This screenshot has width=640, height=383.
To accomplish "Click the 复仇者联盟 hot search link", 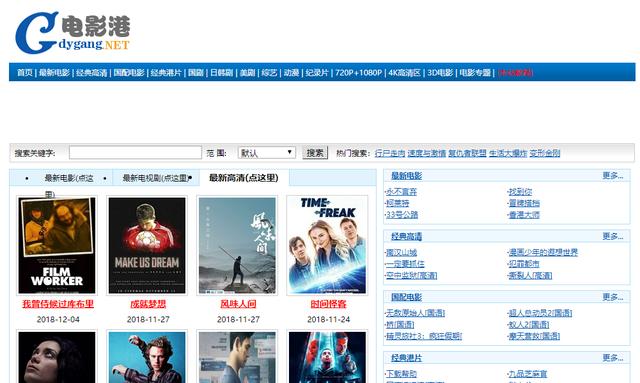I will coord(467,153).
